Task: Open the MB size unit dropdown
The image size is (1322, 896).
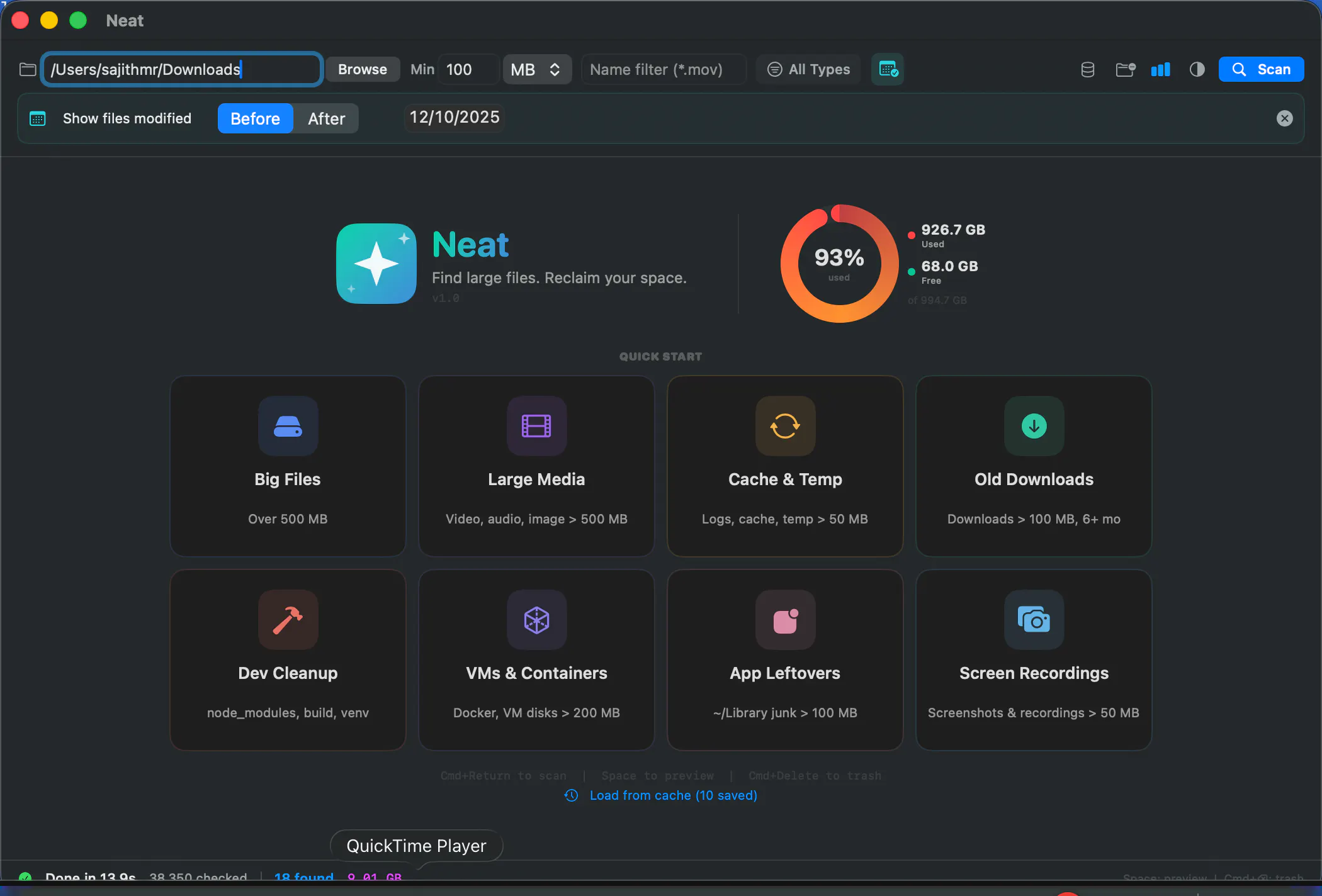Action: pos(536,69)
